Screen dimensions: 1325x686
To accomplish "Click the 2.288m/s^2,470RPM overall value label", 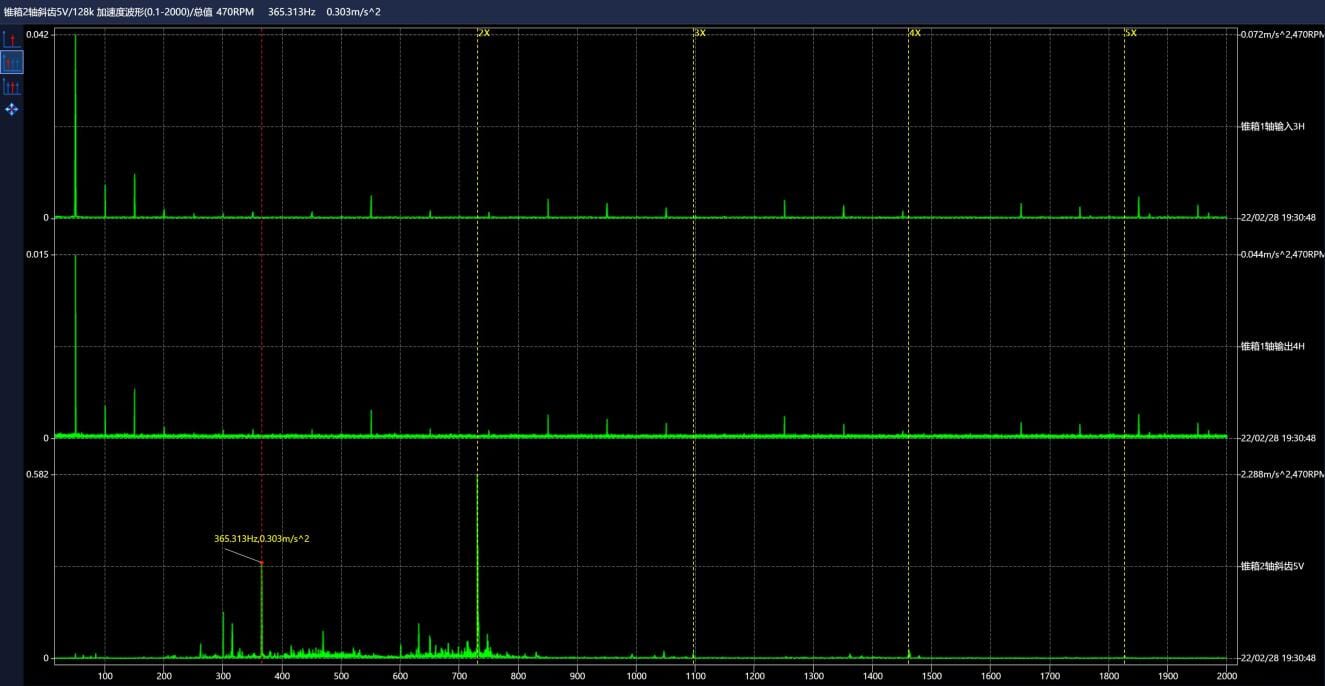I will tap(1282, 474).
